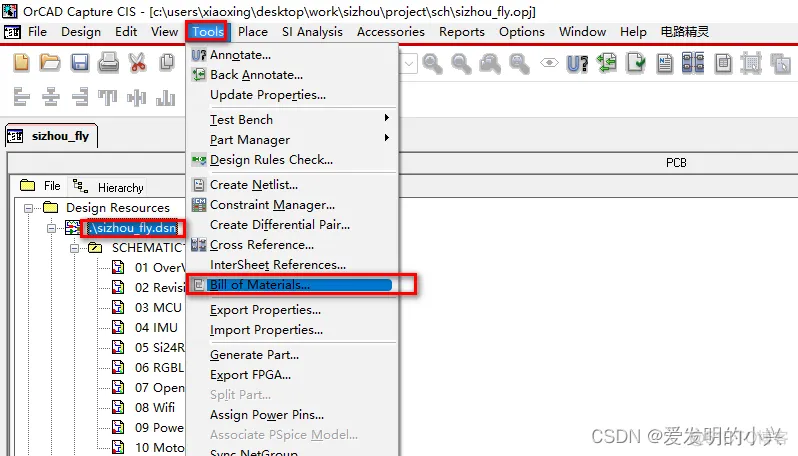Click the Zoom All magnifier icon

point(519,64)
